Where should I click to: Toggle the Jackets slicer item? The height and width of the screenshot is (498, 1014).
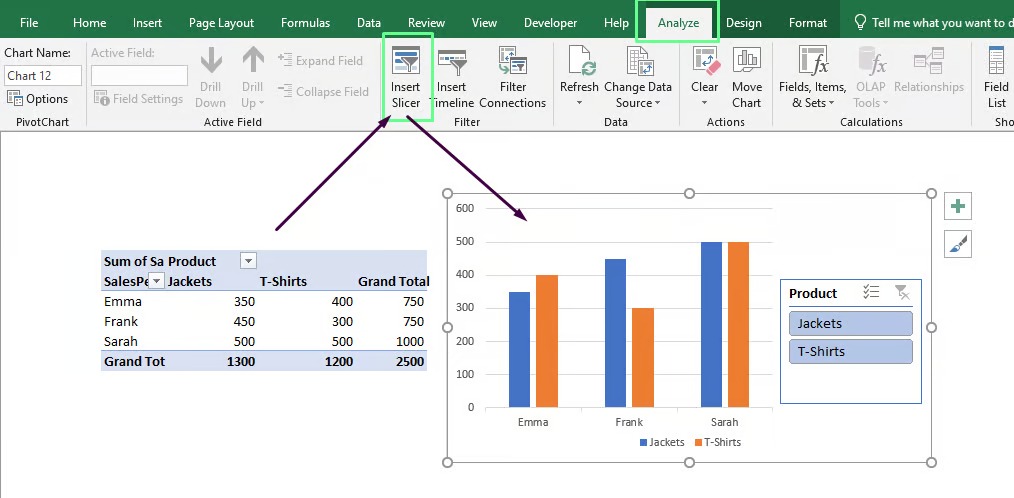(x=850, y=323)
